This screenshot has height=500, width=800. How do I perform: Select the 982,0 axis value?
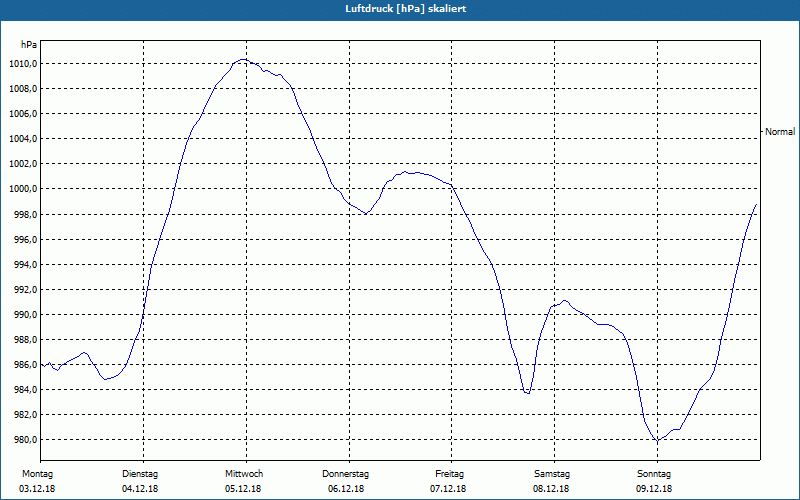click(25, 414)
